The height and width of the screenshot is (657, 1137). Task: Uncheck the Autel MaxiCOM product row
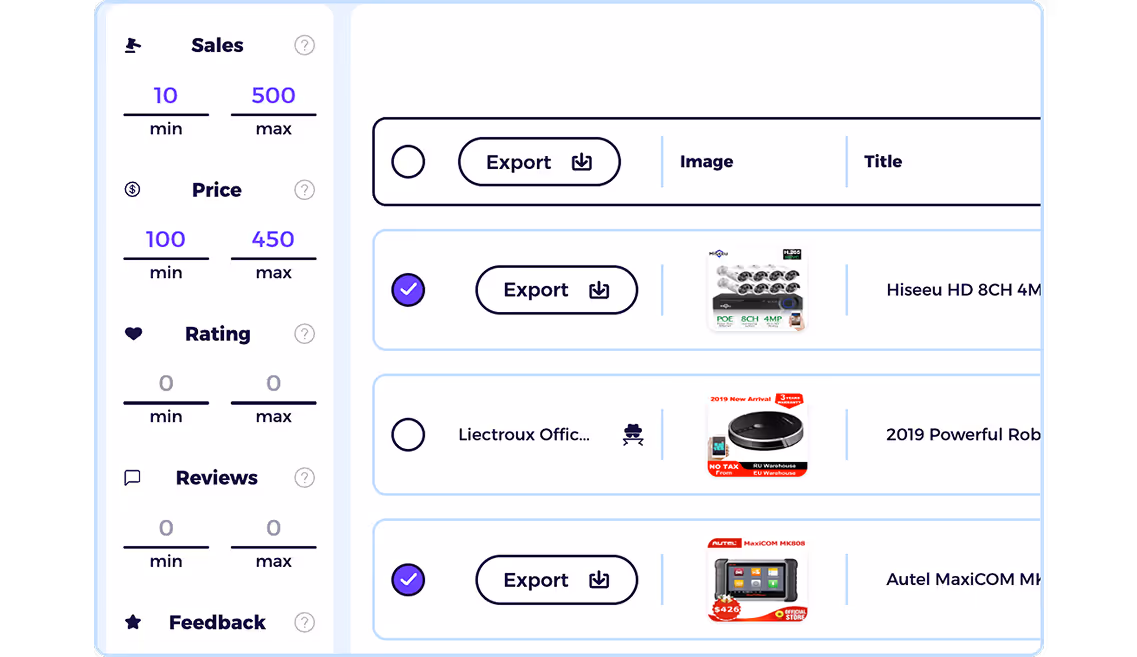click(408, 579)
